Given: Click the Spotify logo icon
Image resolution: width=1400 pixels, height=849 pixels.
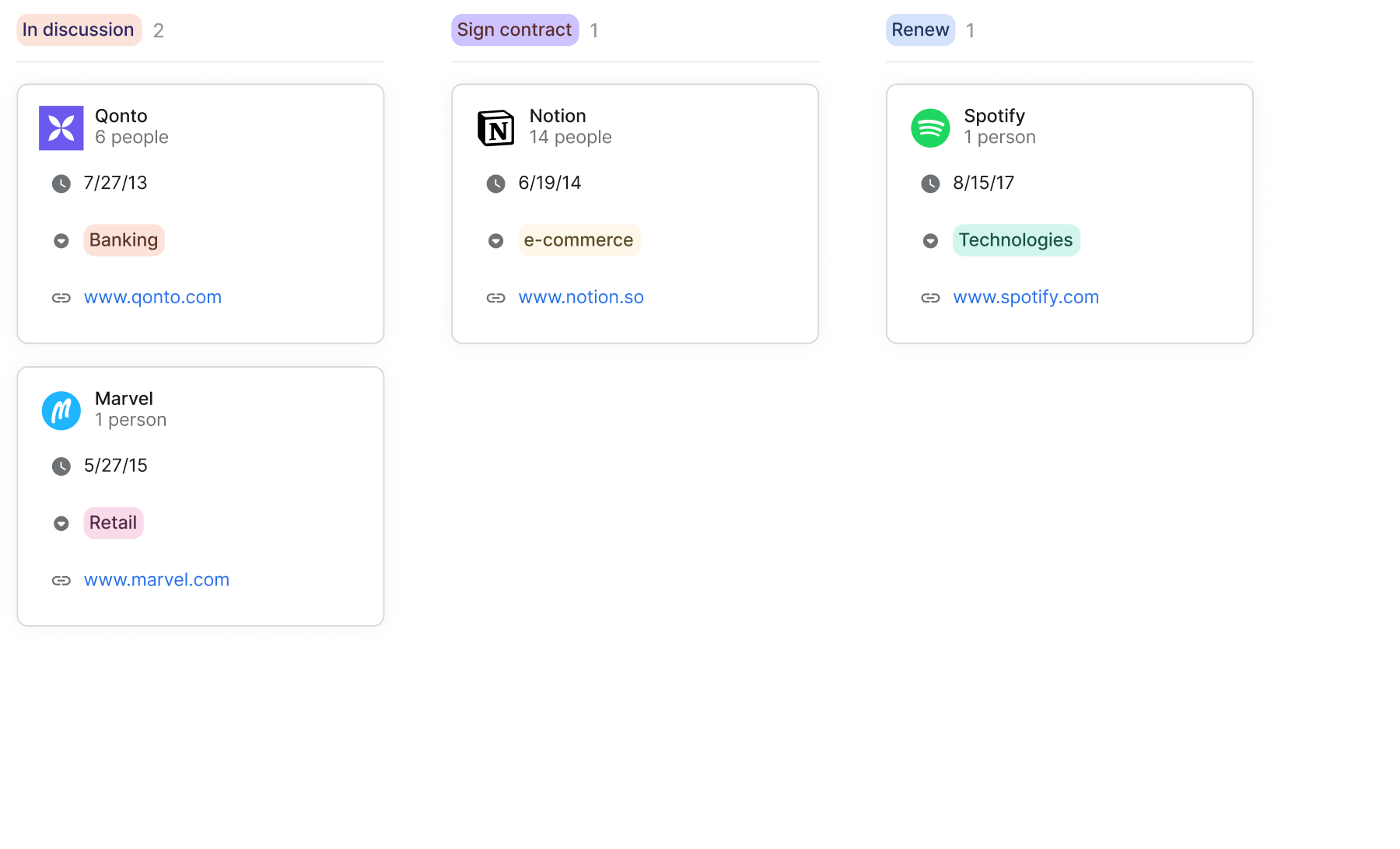Looking at the screenshot, I should [x=930, y=128].
